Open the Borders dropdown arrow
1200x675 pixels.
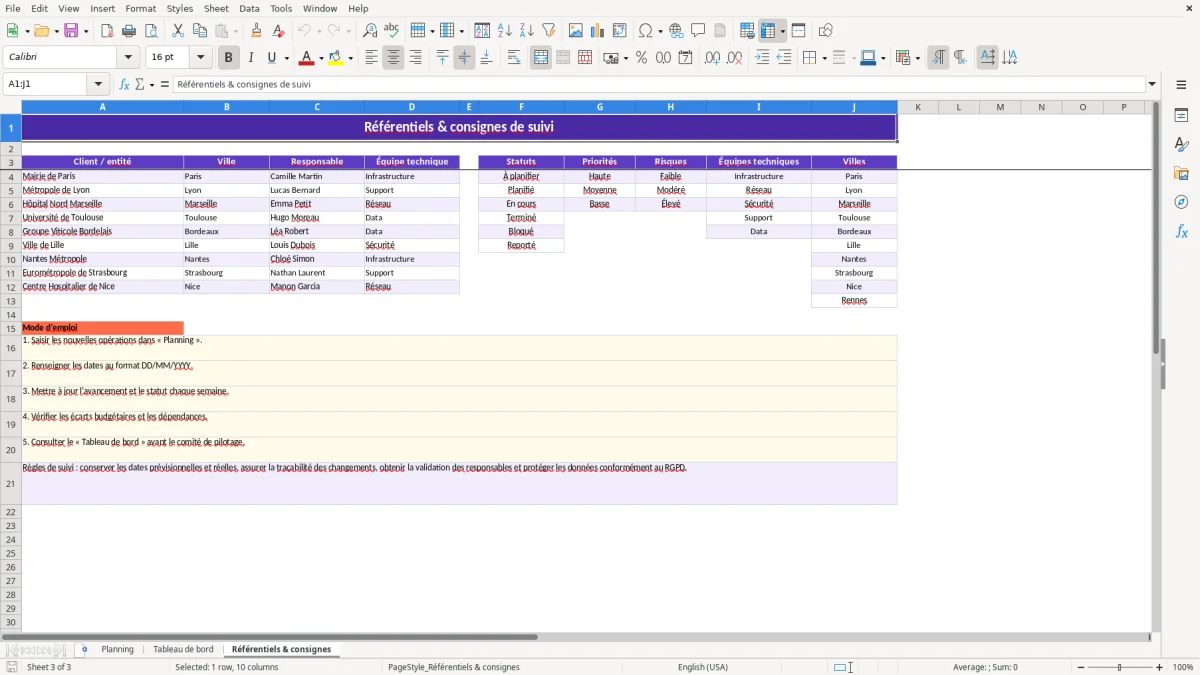click(824, 58)
